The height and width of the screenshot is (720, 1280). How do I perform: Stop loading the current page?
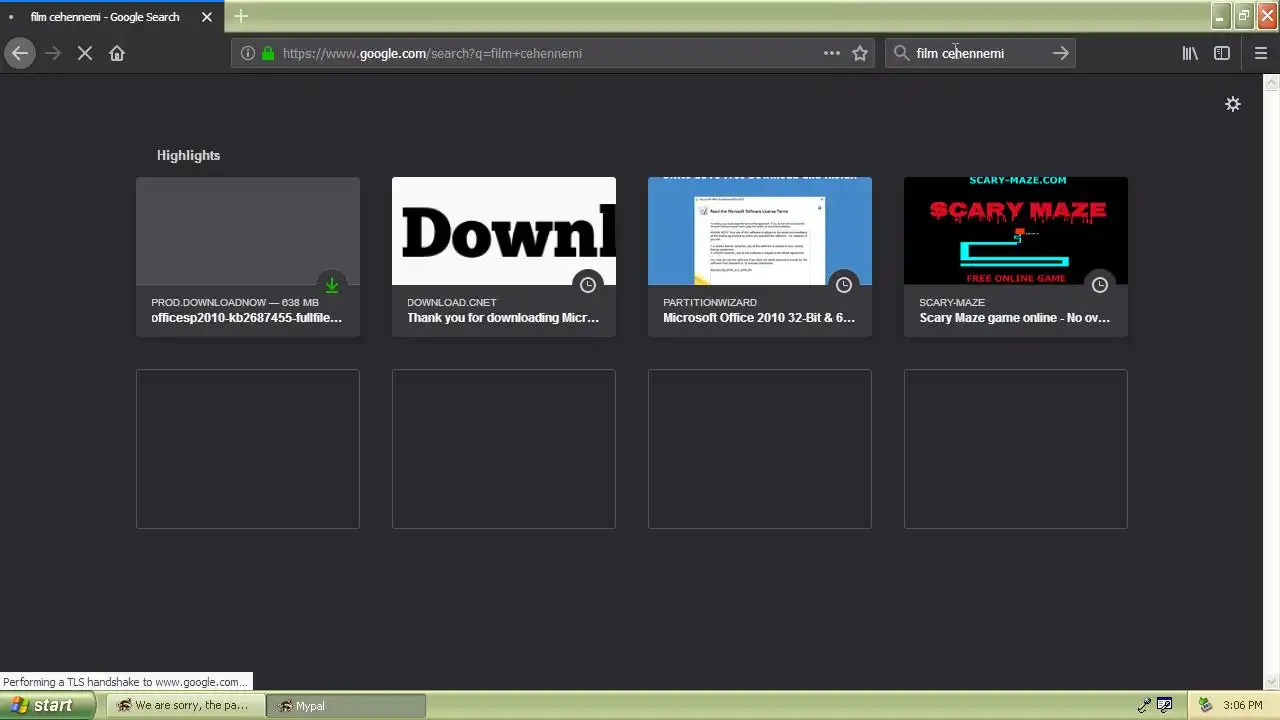pos(85,53)
